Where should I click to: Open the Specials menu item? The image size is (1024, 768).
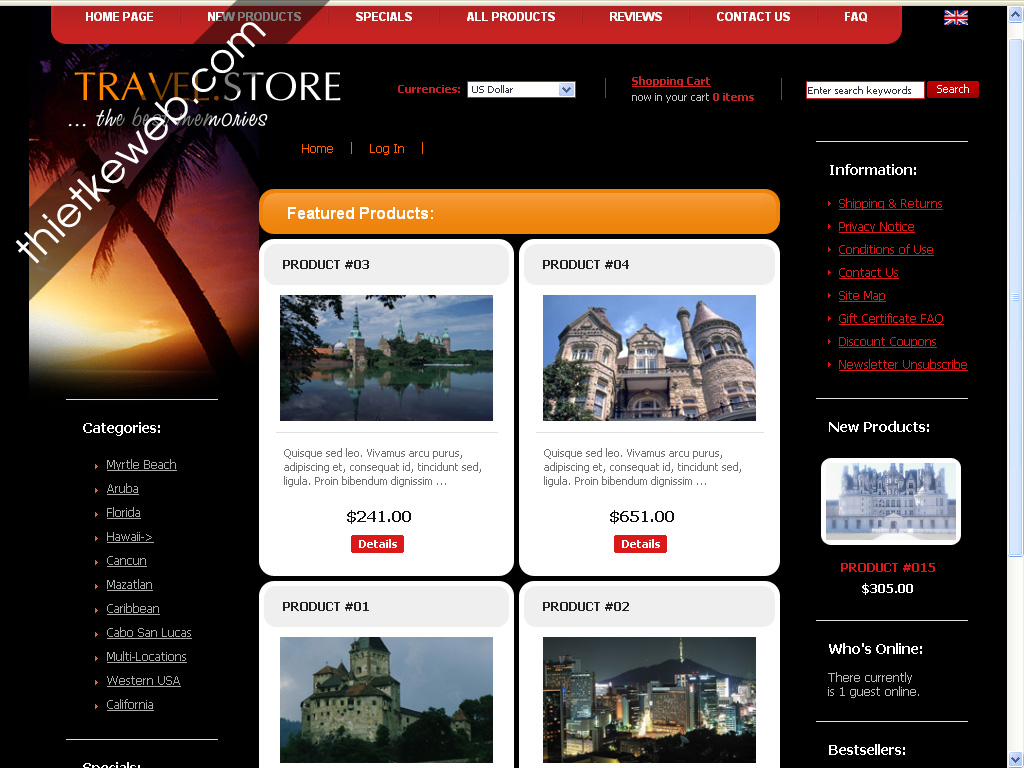pos(383,17)
